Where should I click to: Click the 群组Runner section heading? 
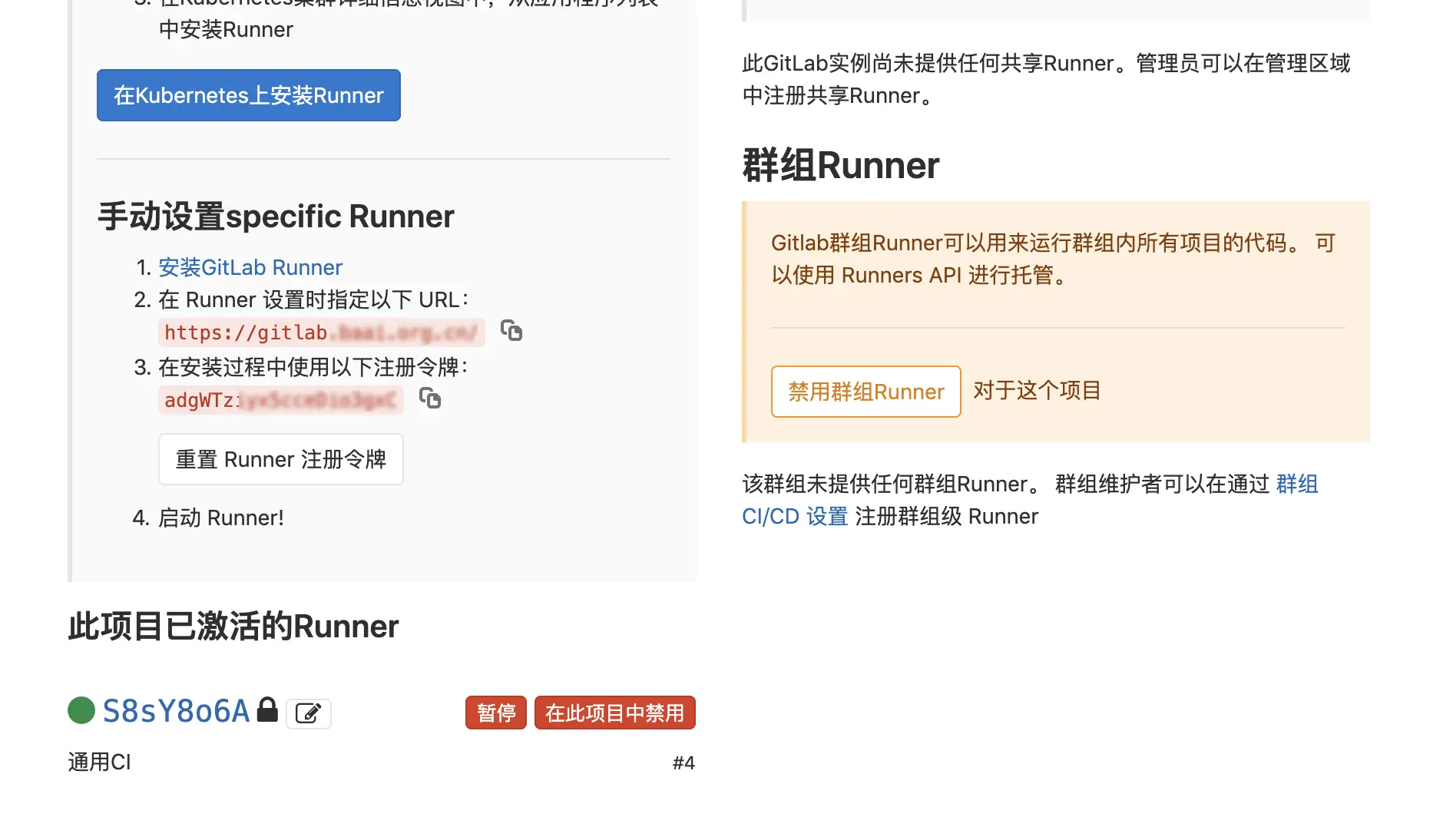pos(840,164)
